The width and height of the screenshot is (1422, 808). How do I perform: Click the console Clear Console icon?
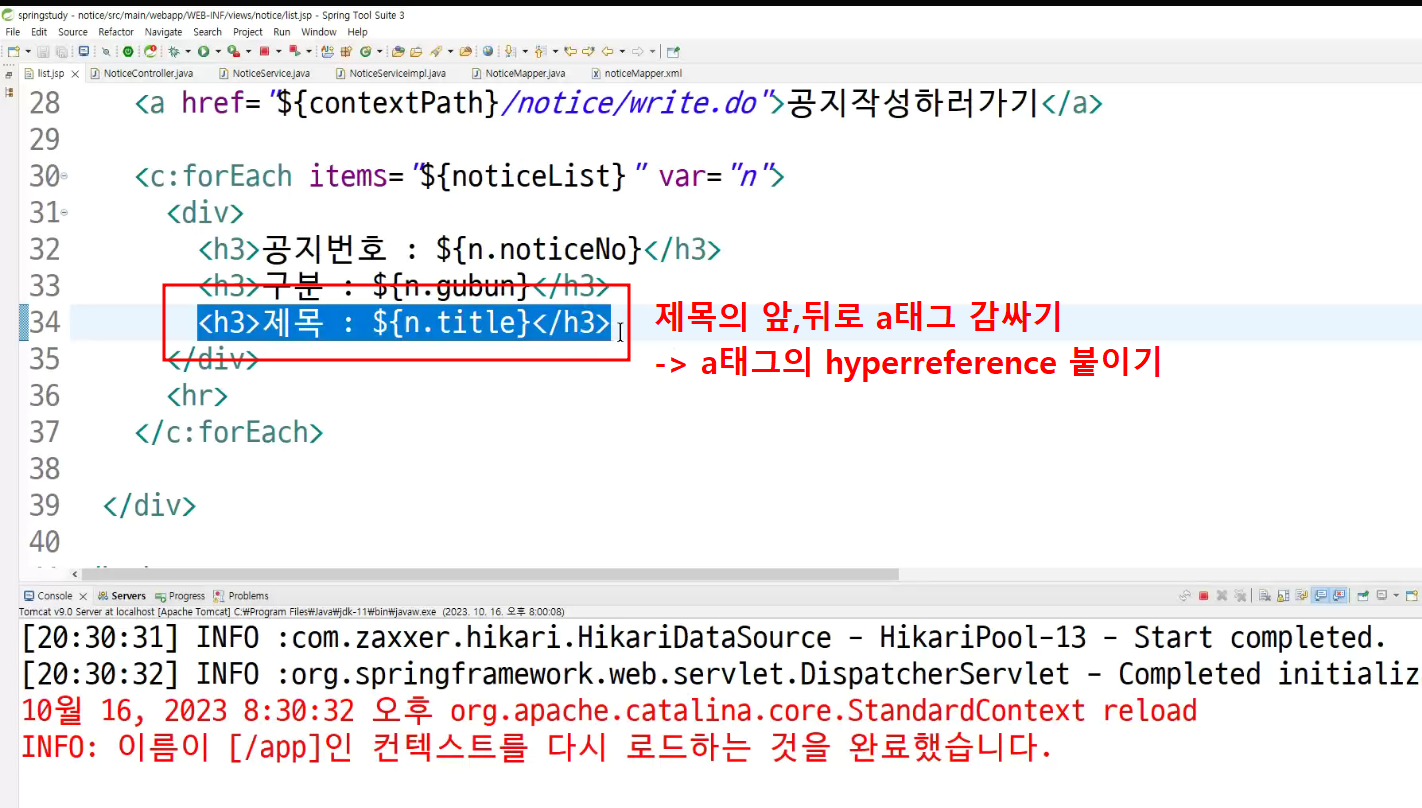pyautogui.click(x=1264, y=596)
